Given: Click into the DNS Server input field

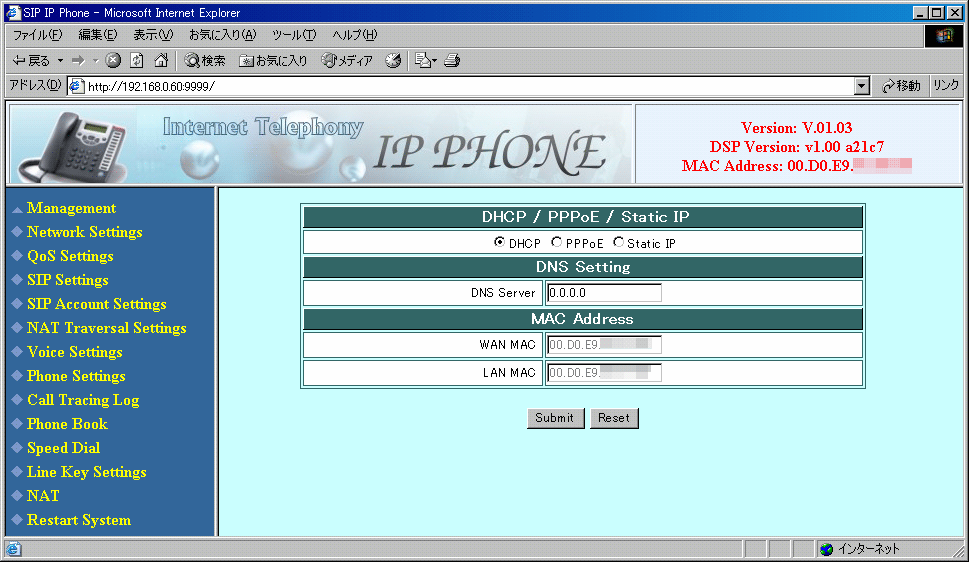Looking at the screenshot, I should pyautogui.click(x=604, y=293).
